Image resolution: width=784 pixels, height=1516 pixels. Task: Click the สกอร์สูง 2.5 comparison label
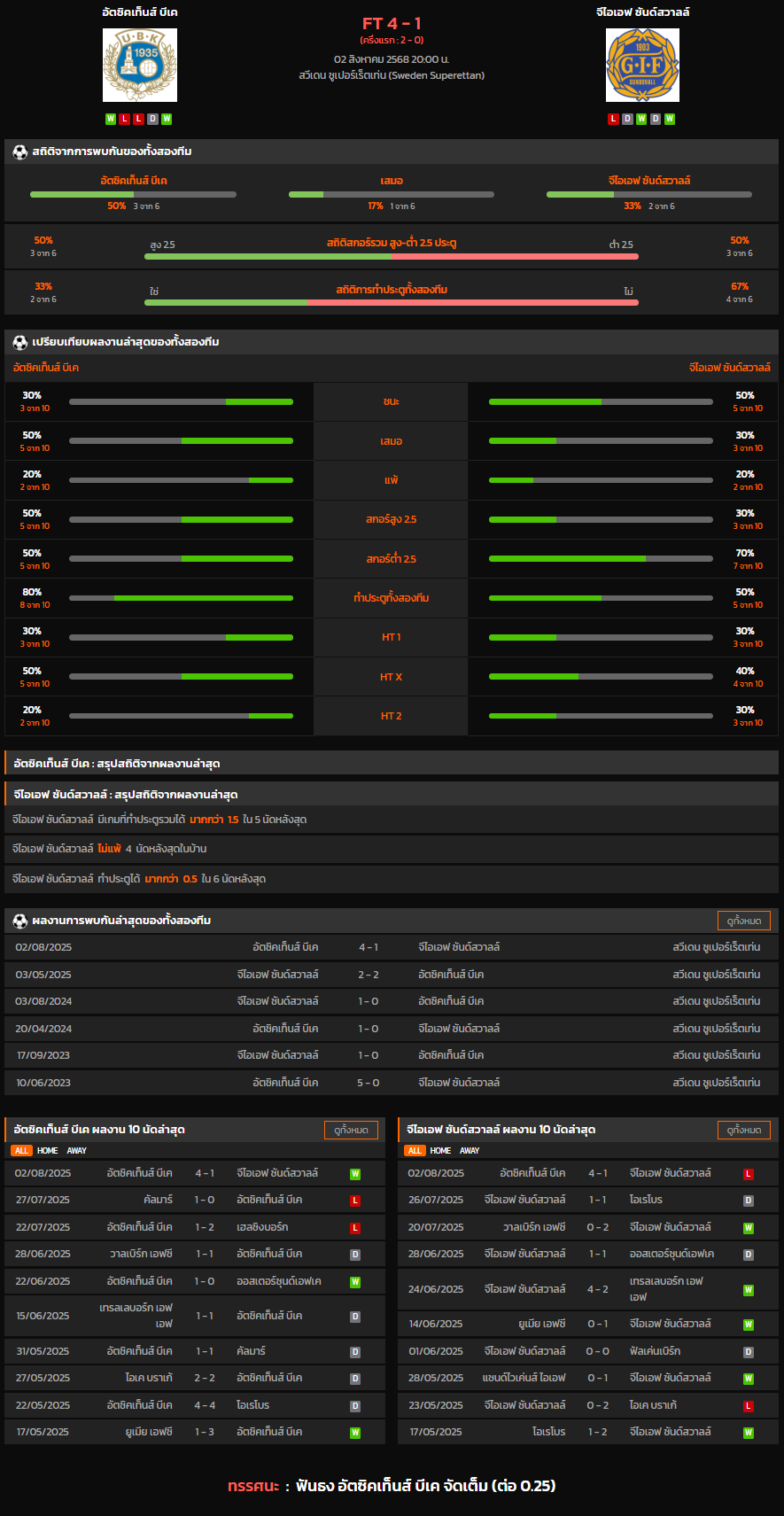point(392,519)
